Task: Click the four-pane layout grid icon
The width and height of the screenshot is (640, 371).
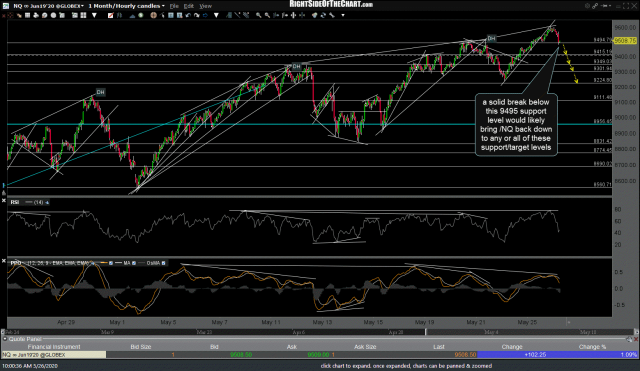Action: coord(83,15)
